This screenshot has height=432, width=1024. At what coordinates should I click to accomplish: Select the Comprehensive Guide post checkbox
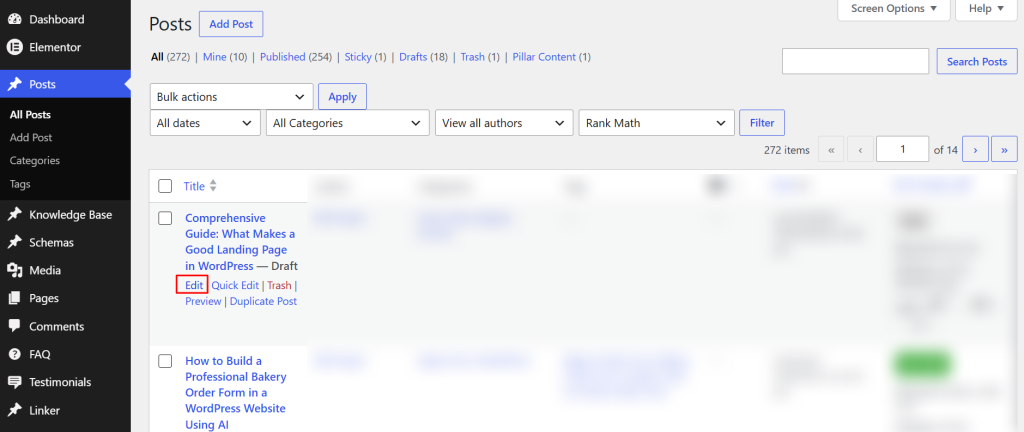(165, 218)
